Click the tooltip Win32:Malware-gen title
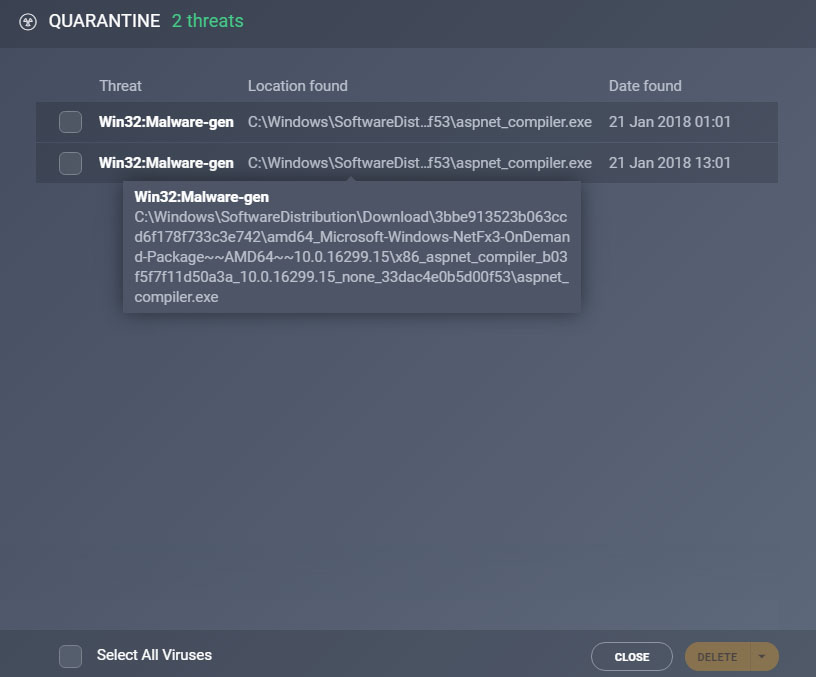 click(x=201, y=197)
